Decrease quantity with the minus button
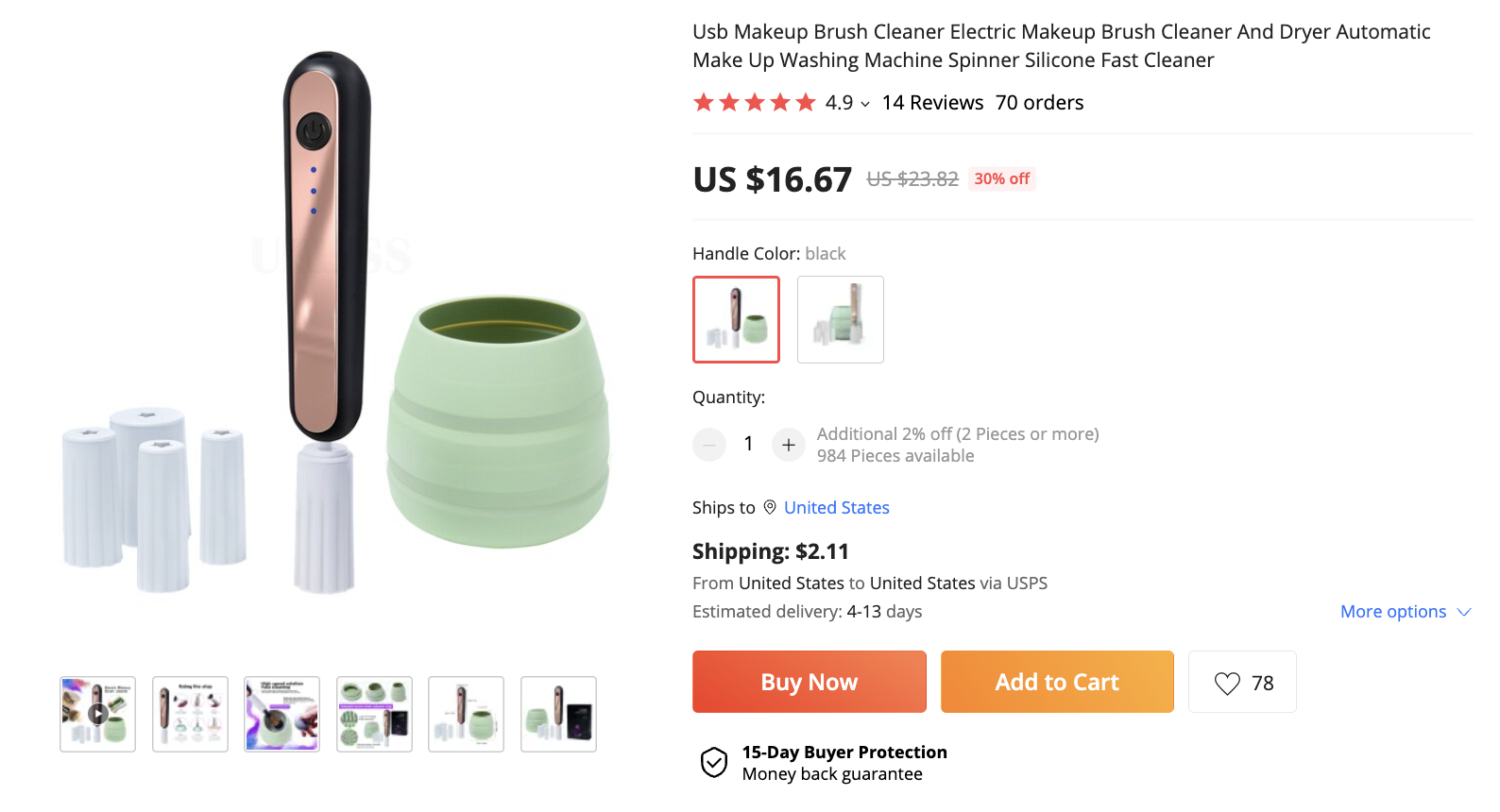Screen dimensions: 1500x812 click(x=709, y=445)
